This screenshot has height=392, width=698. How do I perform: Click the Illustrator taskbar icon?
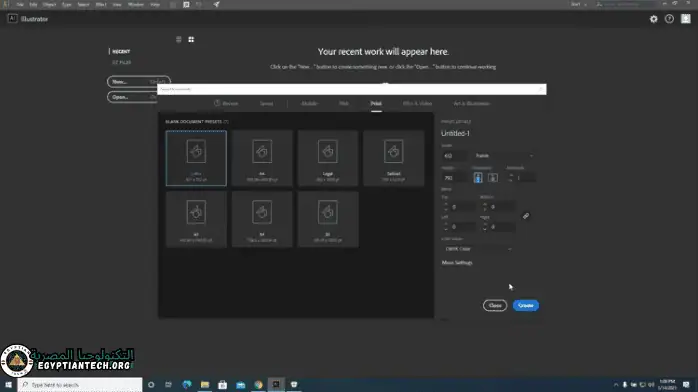coord(276,384)
